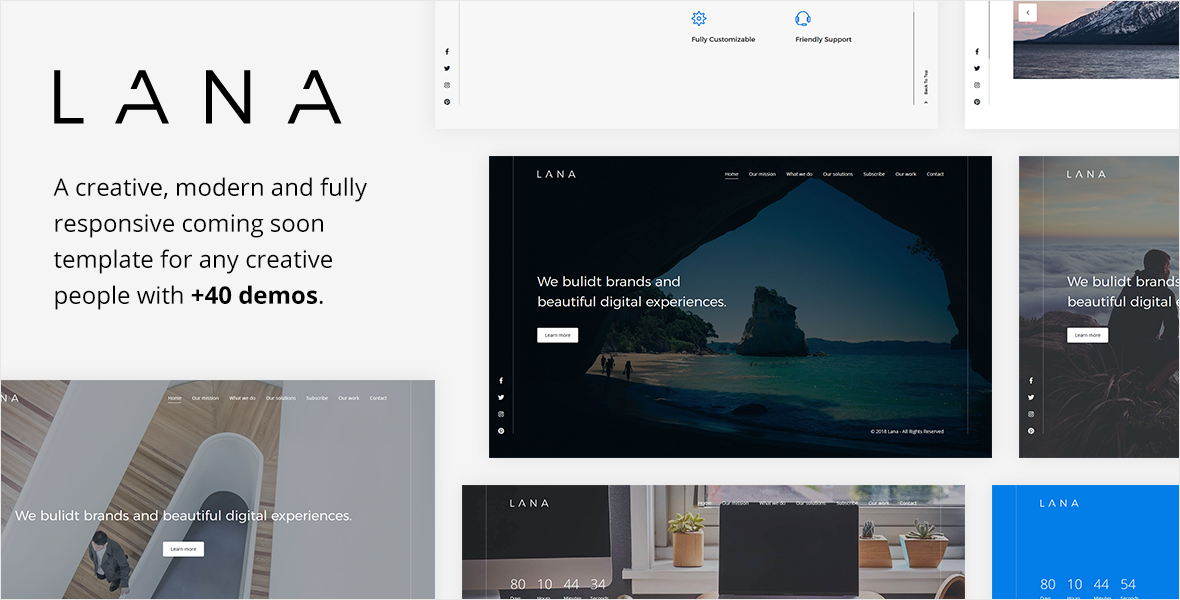
Task: Select the Friendly Support headset icon
Action: point(803,18)
